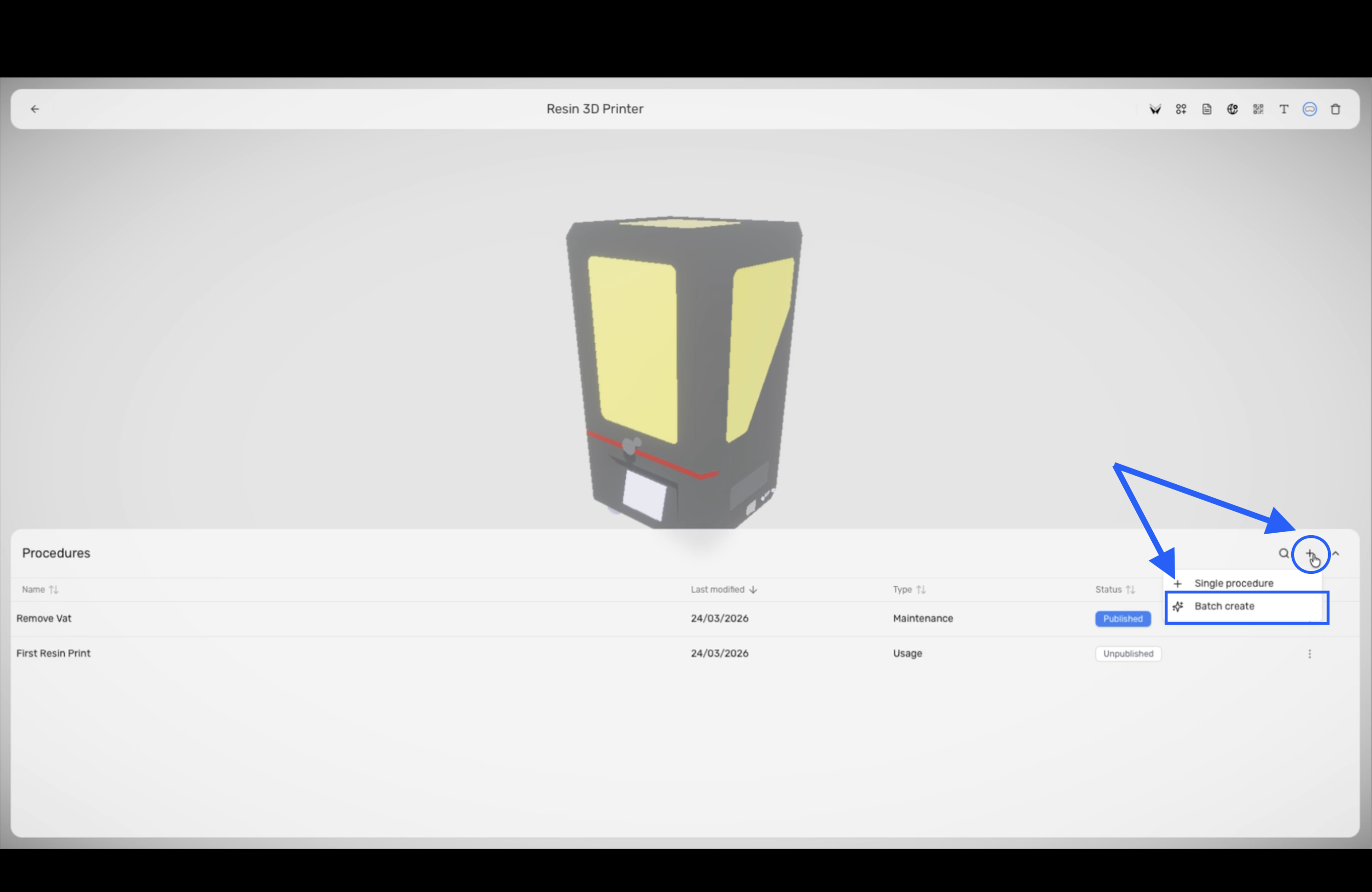Click the headset goggles icon in toolbar
Viewport: 1372px width, 892px height.
coord(1309,109)
